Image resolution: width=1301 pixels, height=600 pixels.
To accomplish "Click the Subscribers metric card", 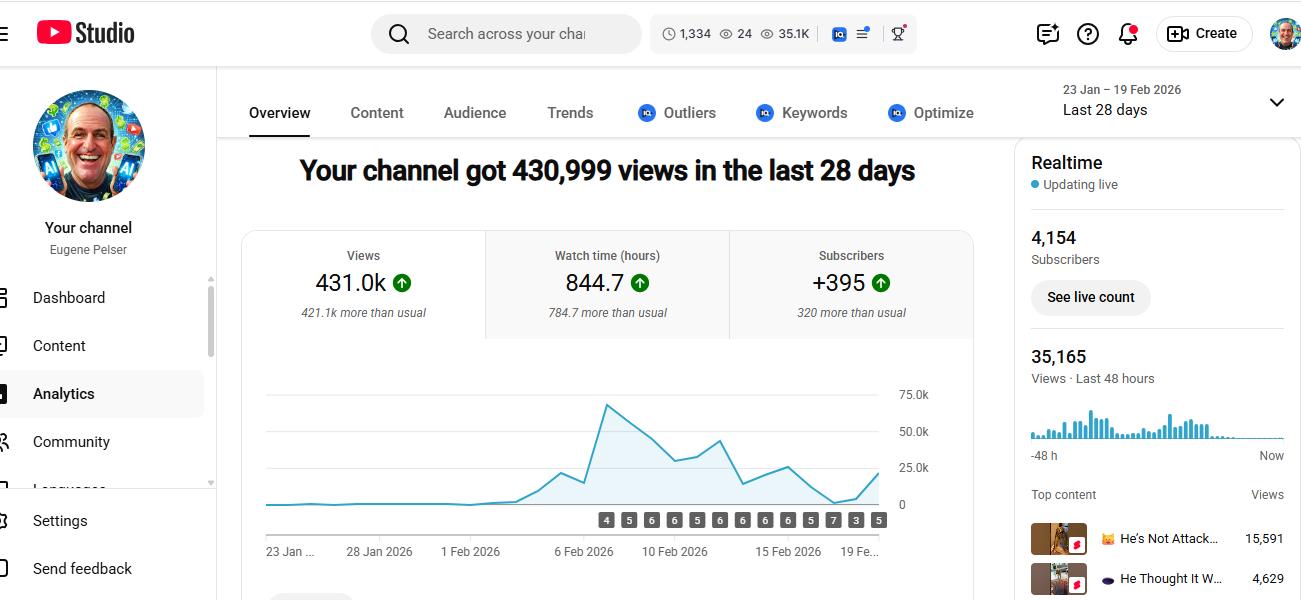I will [x=851, y=285].
